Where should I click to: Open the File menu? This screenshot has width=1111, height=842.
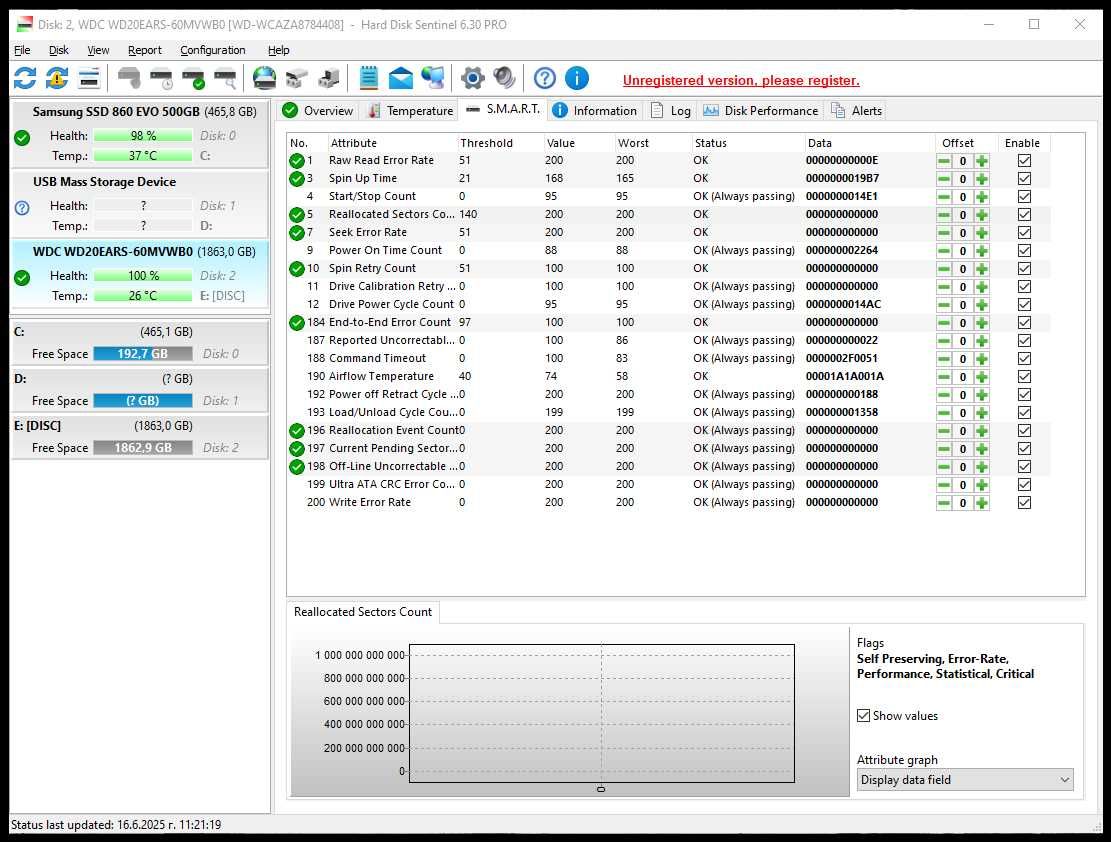pyautogui.click(x=22, y=50)
